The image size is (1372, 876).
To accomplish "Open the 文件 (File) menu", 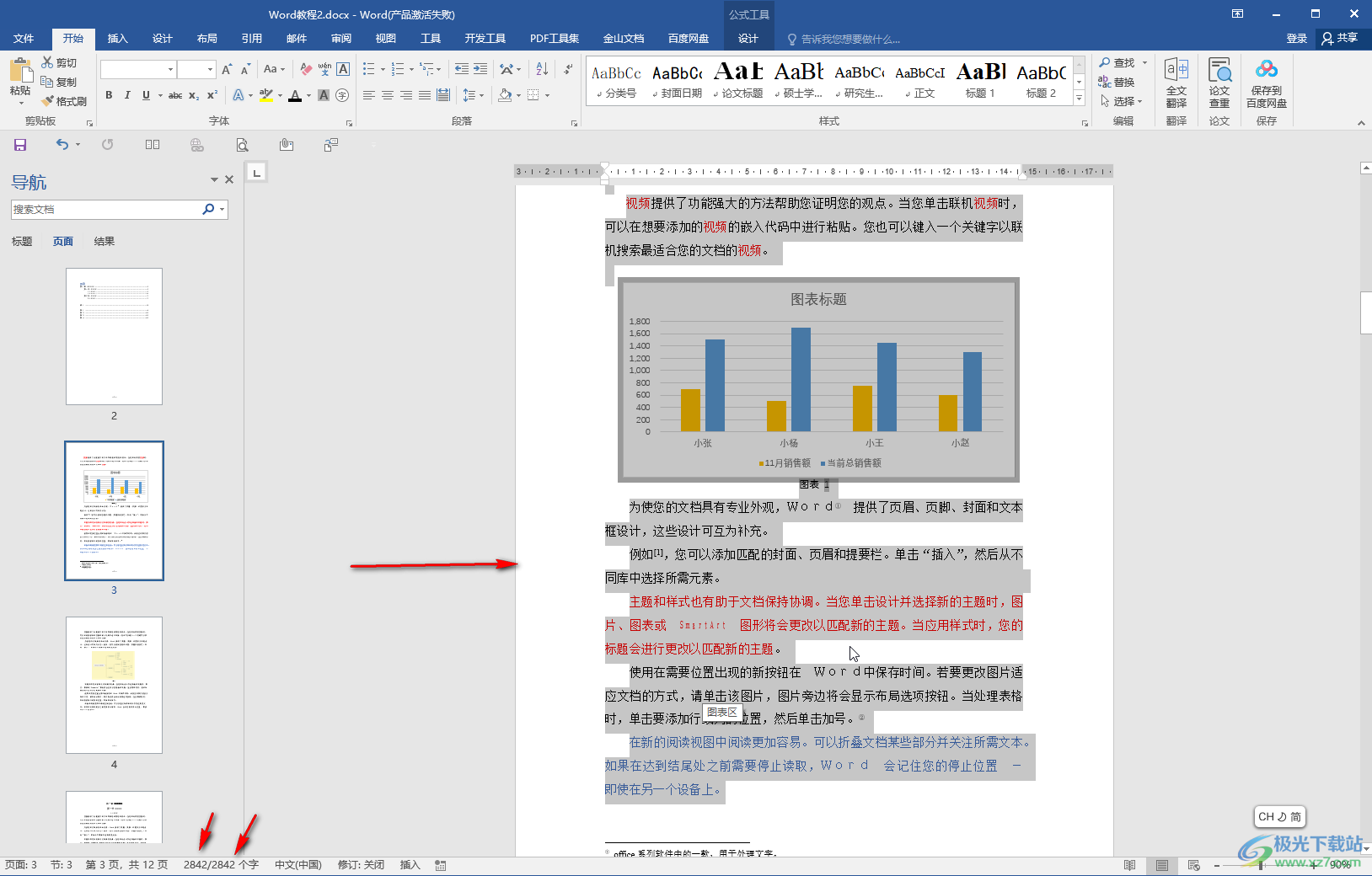I will [24, 39].
